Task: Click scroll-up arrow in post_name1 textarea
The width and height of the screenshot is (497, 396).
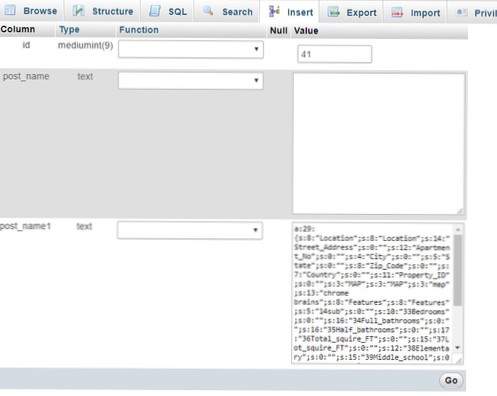Action: pyautogui.click(x=458, y=229)
